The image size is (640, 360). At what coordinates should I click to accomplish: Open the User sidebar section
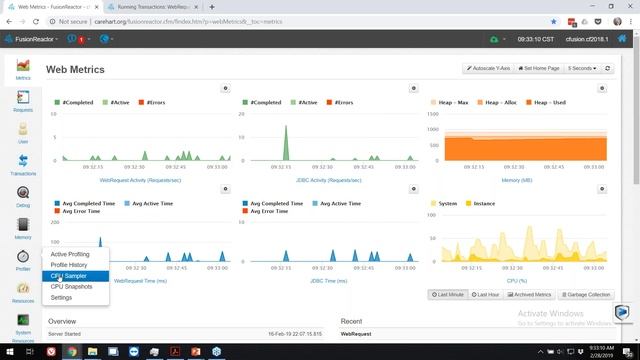point(23,133)
